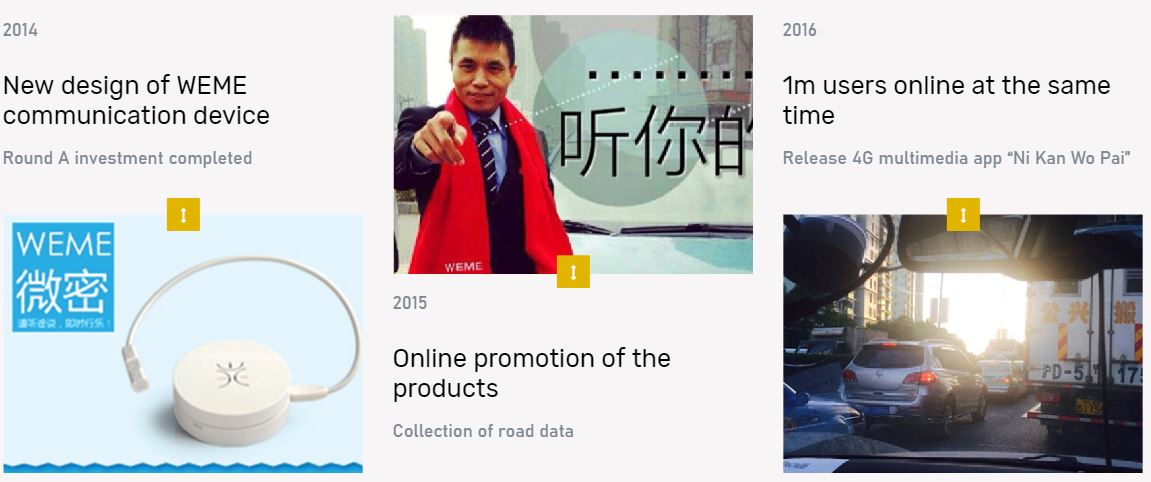1151x482 pixels.
Task: Open the photo of man in red scarf
Action: point(573,145)
